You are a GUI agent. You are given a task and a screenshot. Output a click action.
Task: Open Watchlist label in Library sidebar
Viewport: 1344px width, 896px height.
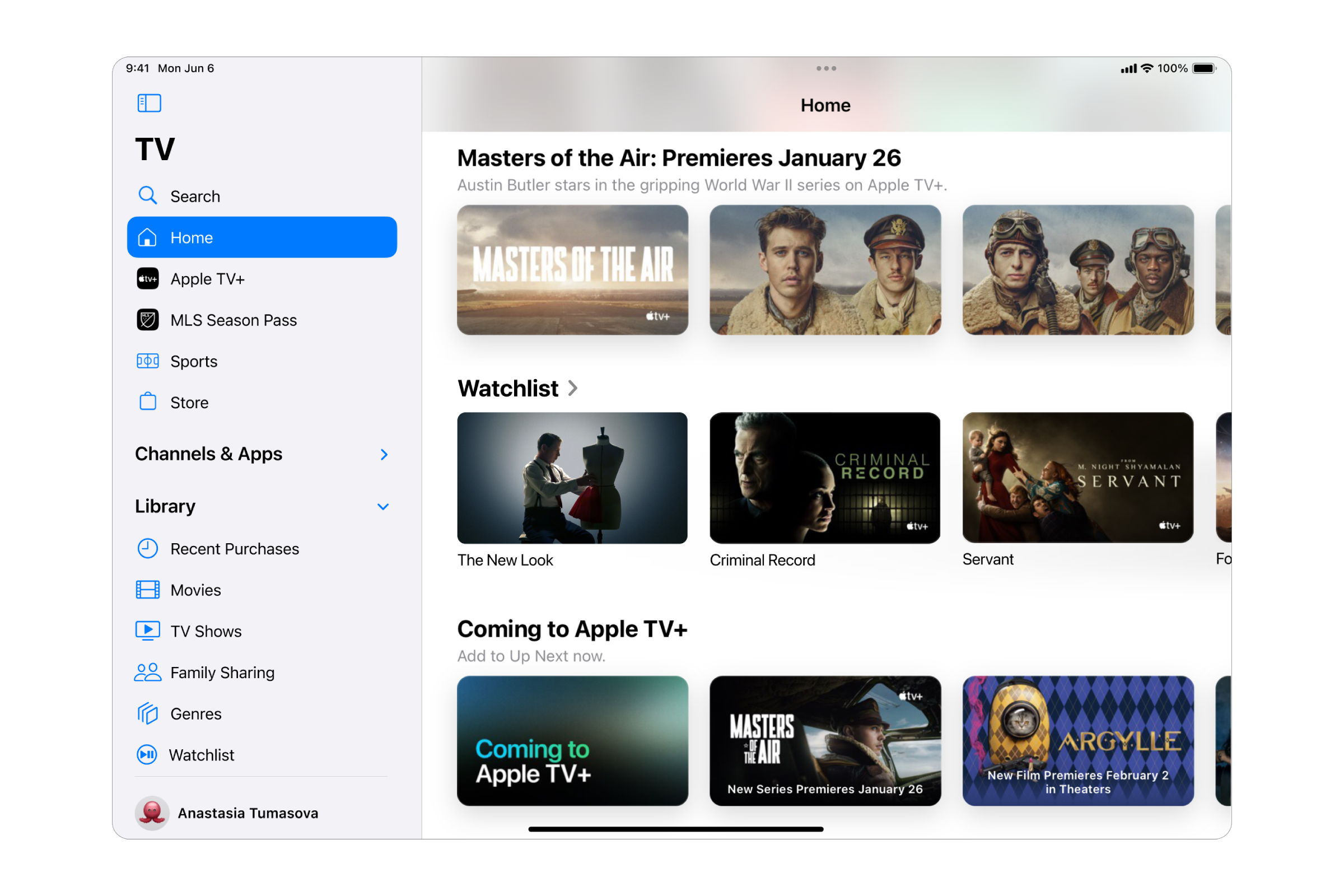(x=201, y=755)
